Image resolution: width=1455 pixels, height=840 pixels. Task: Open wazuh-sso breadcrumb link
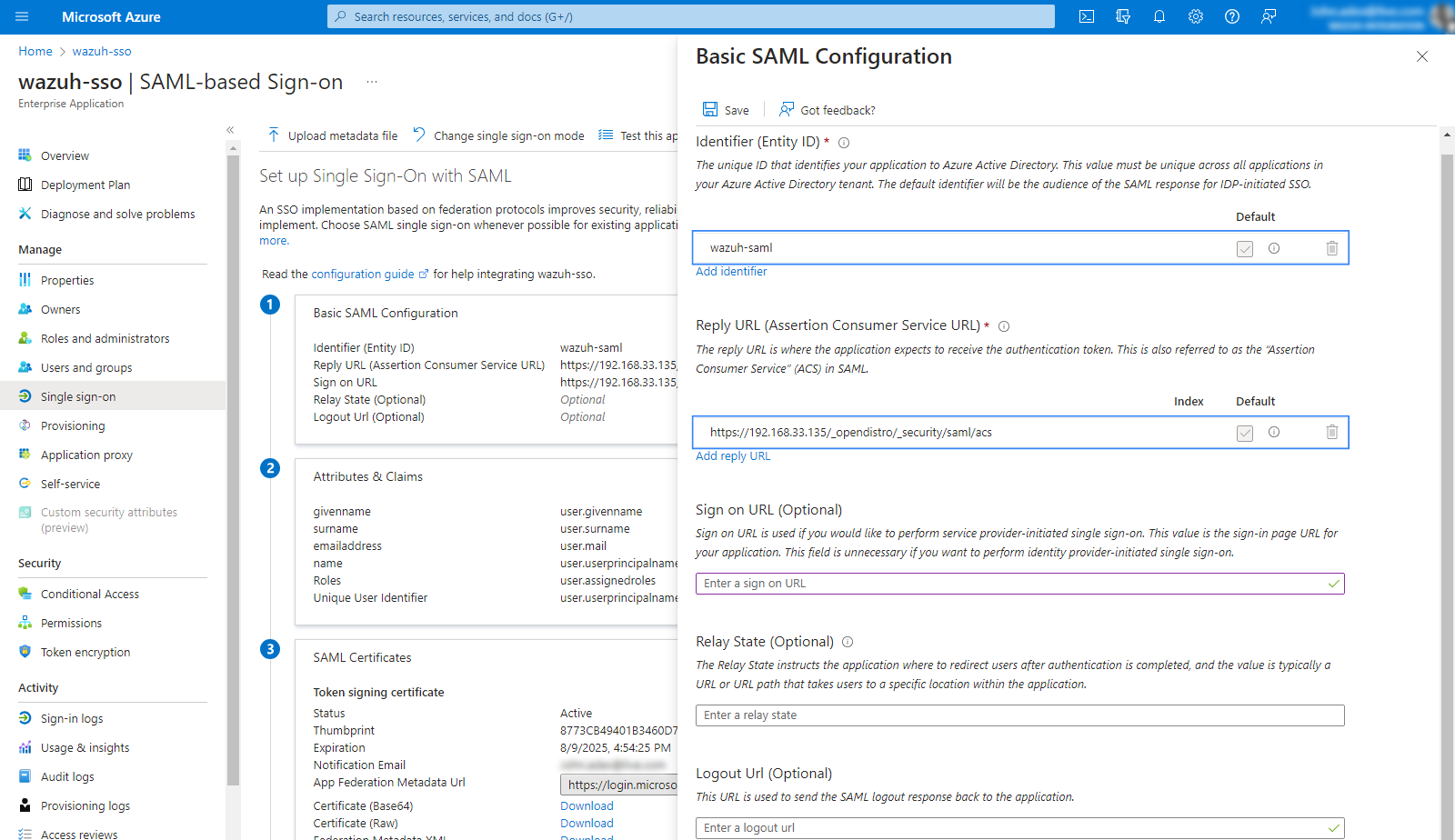coord(102,52)
